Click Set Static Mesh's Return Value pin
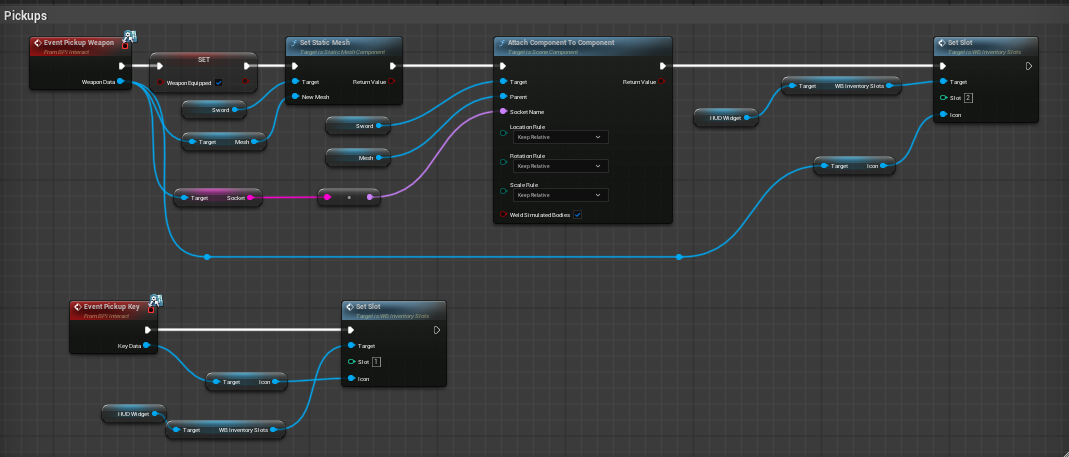Image resolution: width=1069 pixels, height=457 pixels. click(393, 82)
